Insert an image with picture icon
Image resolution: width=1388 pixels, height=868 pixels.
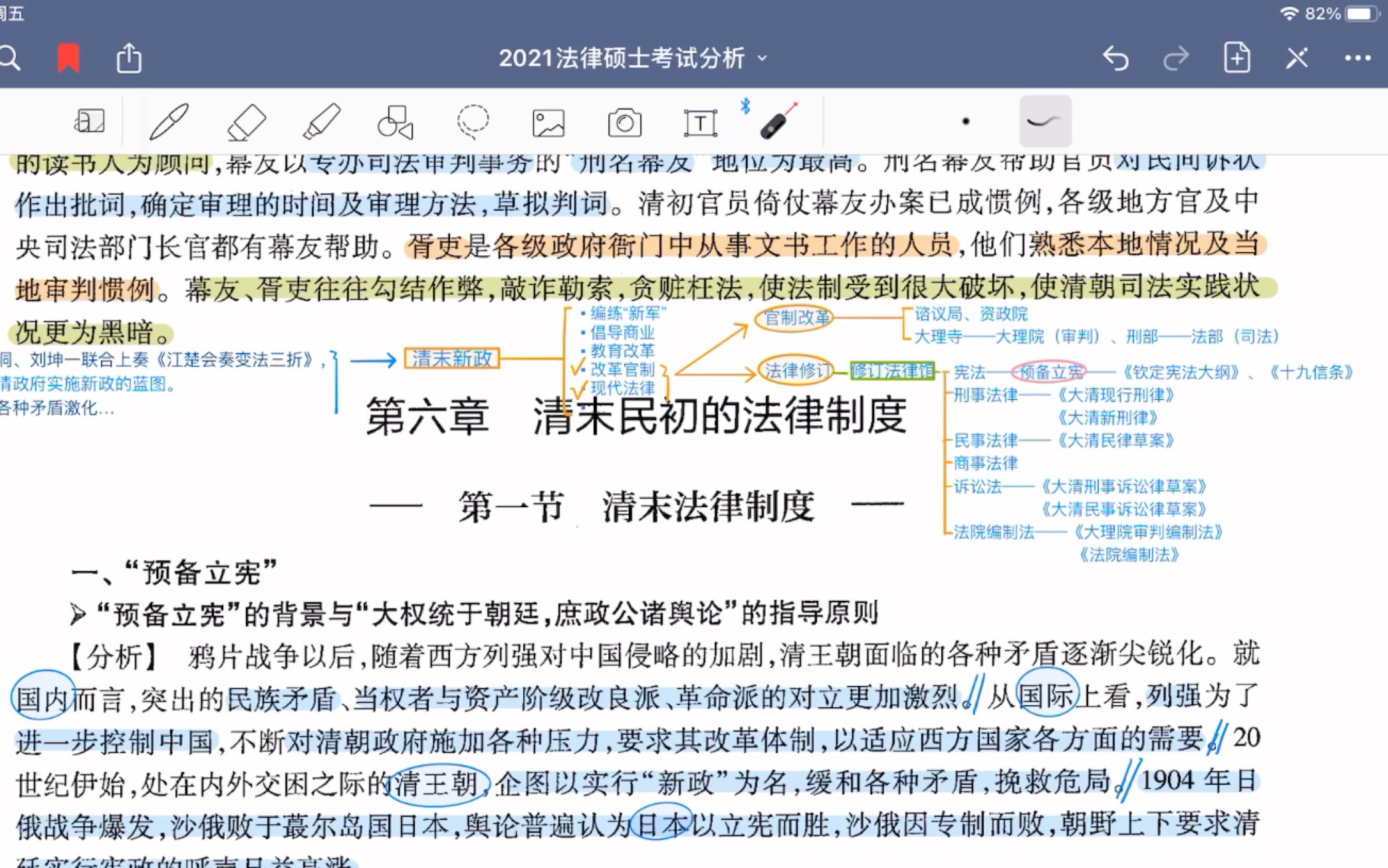(548, 124)
